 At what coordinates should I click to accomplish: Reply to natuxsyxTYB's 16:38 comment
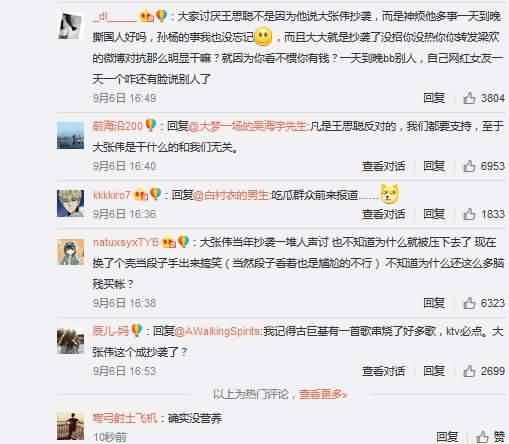[434, 303]
